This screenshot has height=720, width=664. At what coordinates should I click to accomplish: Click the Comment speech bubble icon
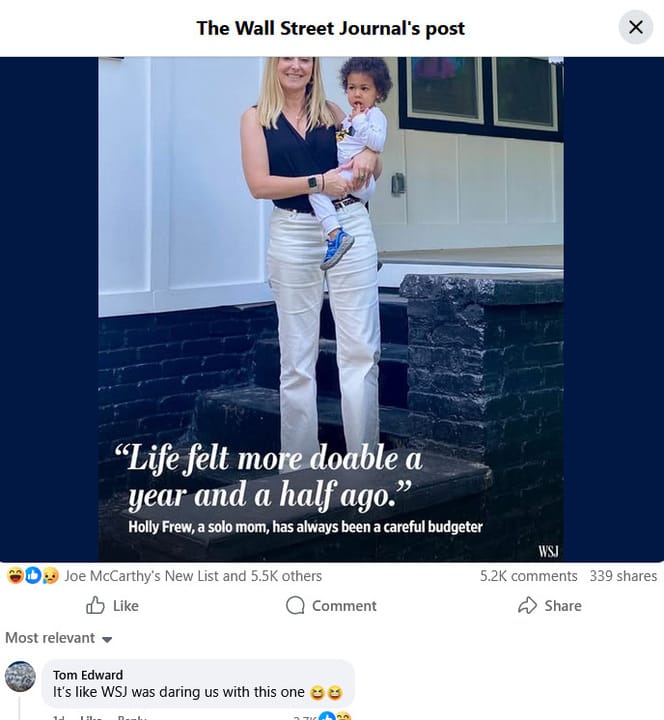point(295,606)
